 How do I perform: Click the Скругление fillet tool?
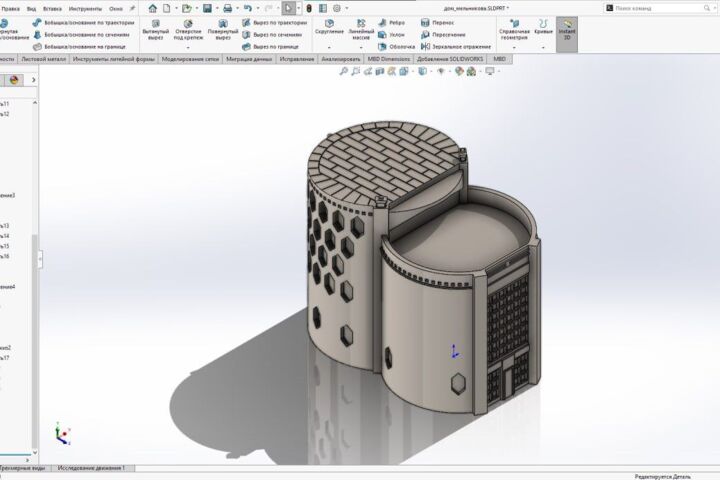click(329, 27)
